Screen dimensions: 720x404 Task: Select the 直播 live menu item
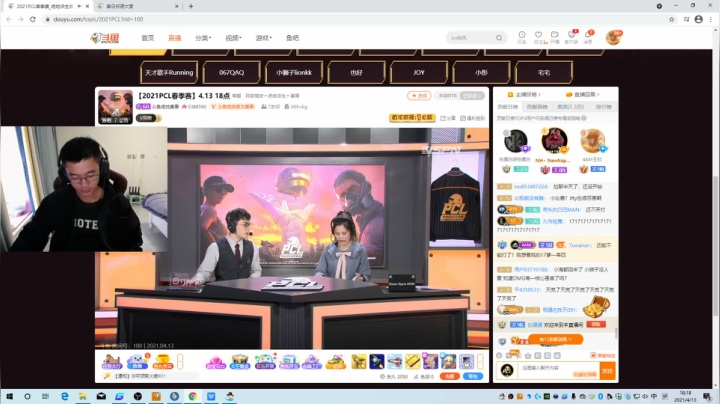[174, 38]
